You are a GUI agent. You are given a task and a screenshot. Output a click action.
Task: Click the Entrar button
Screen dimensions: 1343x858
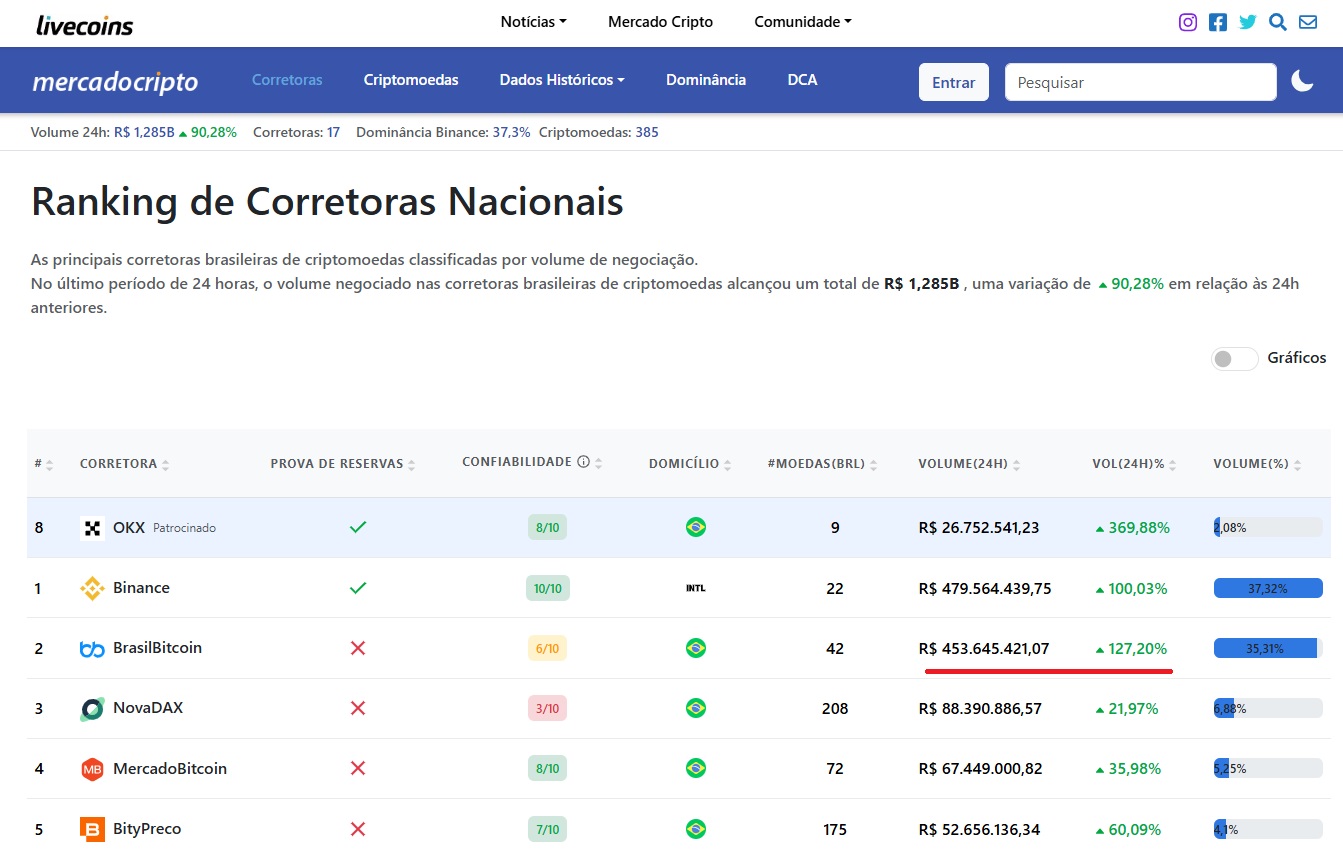coord(953,82)
